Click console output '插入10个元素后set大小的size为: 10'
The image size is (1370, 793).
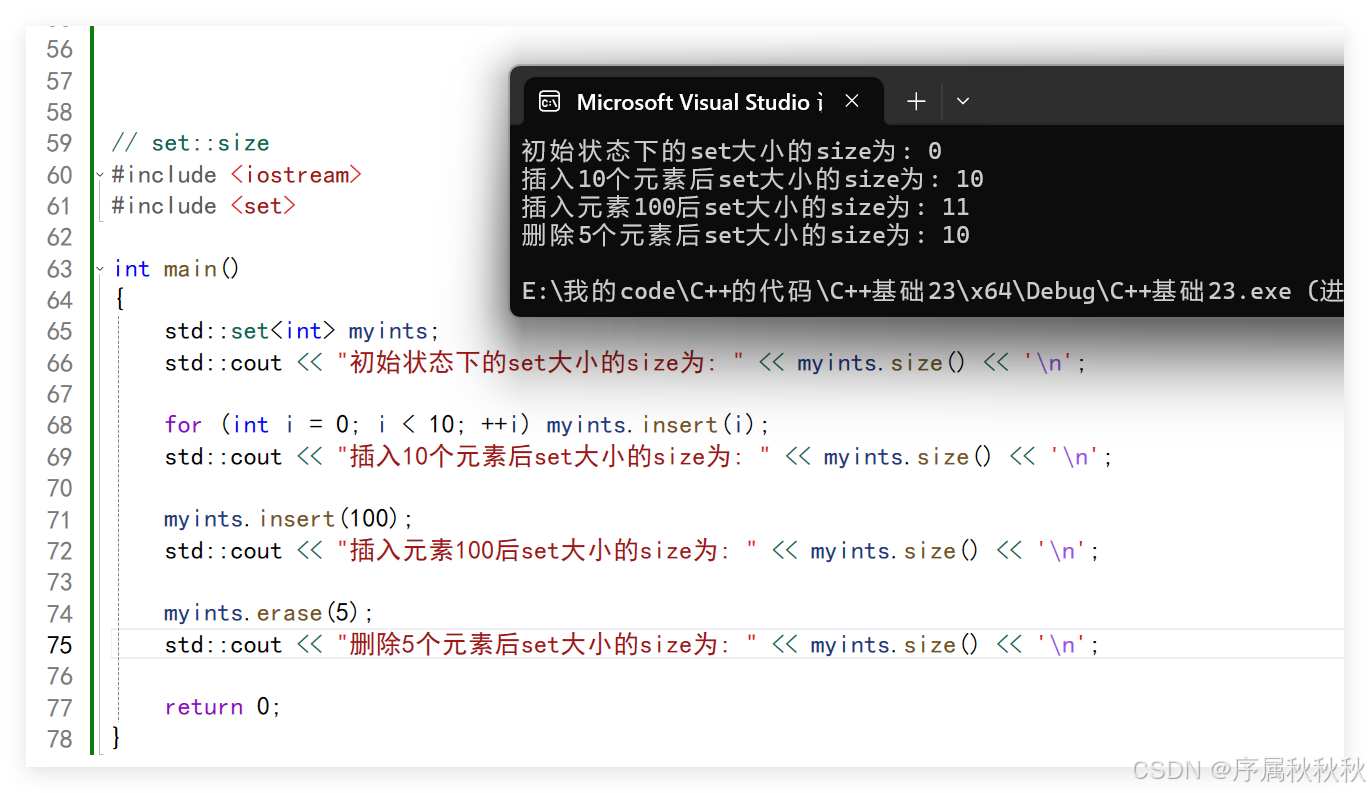coord(752,179)
